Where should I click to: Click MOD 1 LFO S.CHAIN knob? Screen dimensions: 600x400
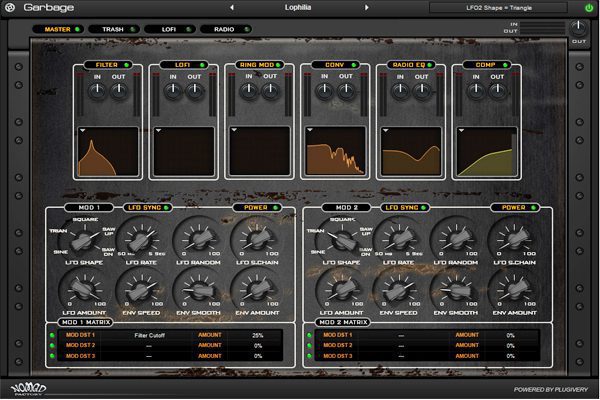(x=256, y=240)
